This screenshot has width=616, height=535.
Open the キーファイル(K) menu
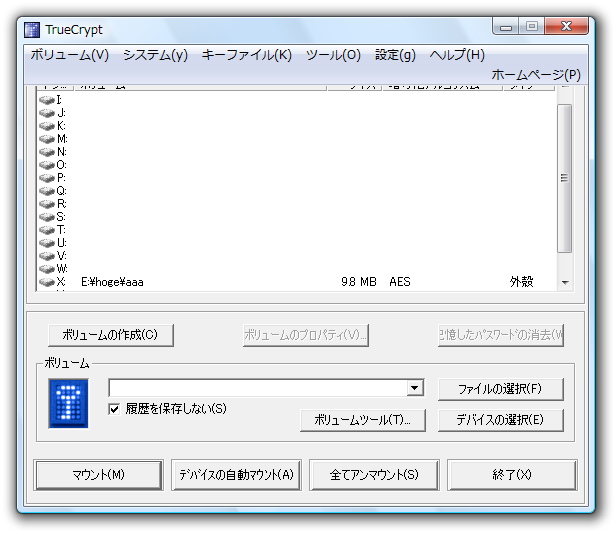pyautogui.click(x=247, y=55)
